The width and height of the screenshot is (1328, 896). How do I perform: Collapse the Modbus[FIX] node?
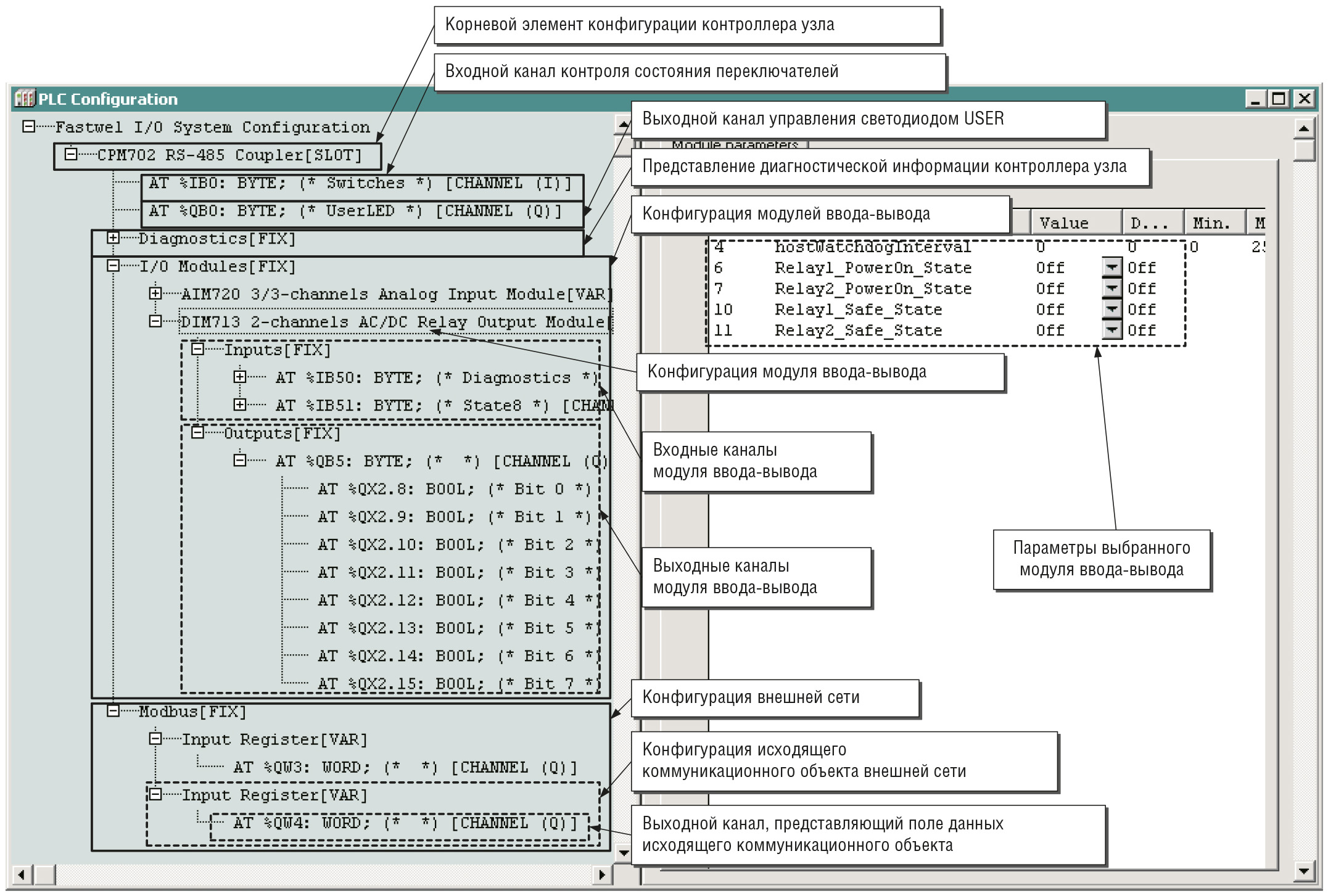point(113,711)
